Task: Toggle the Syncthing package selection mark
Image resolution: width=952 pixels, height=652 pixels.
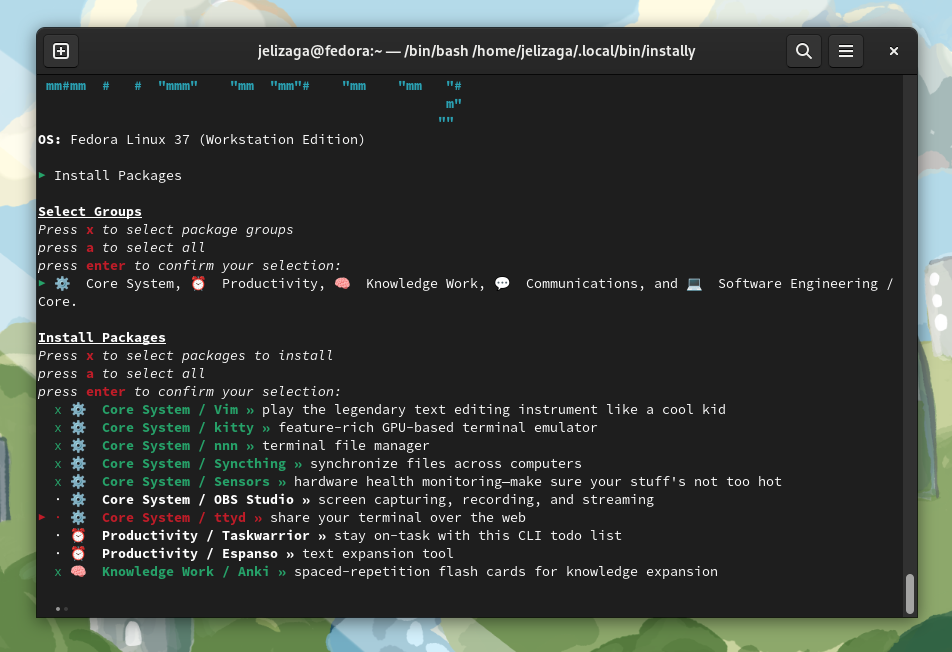Action: pos(58,464)
